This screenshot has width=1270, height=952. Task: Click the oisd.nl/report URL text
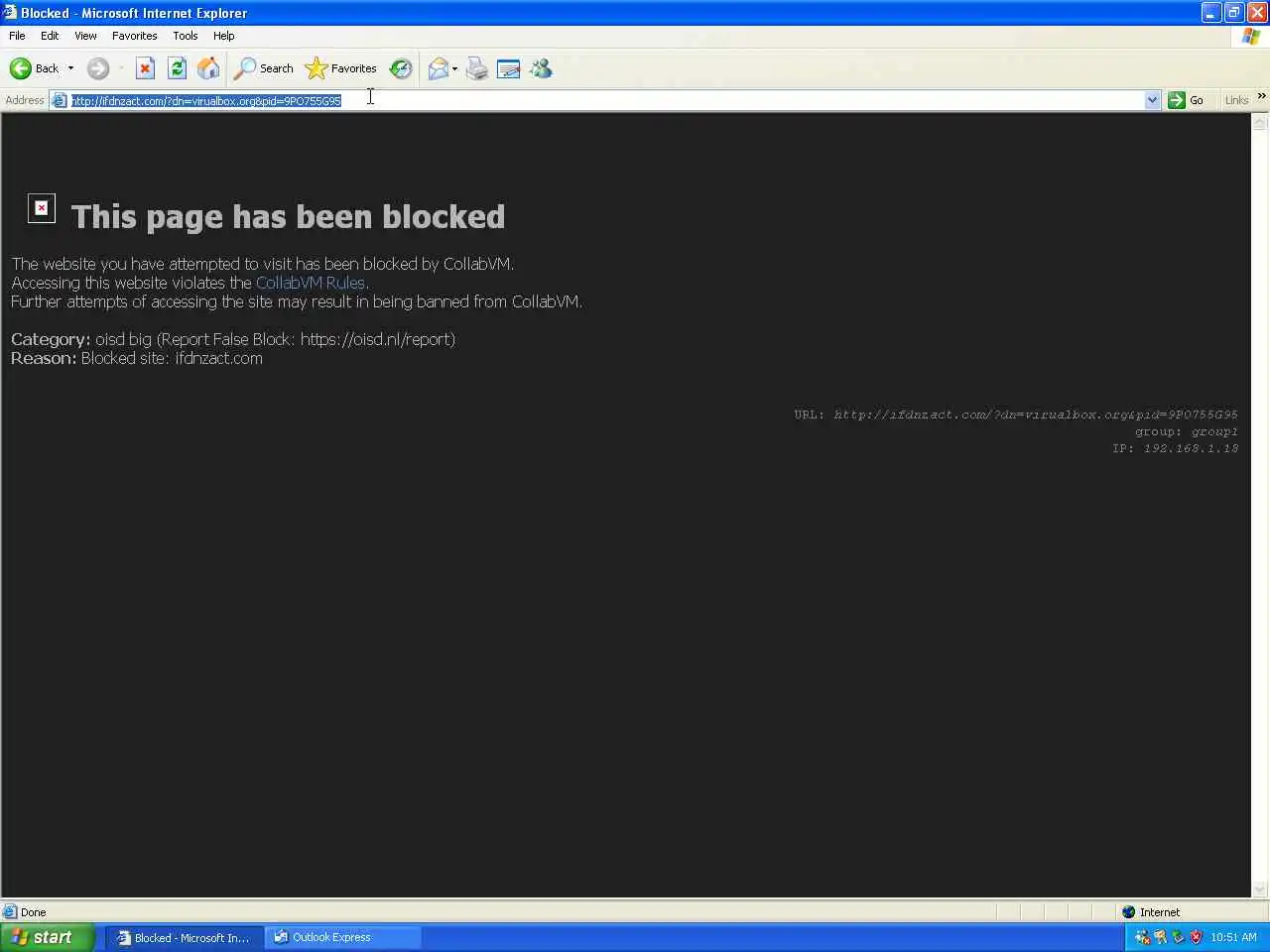coord(376,339)
